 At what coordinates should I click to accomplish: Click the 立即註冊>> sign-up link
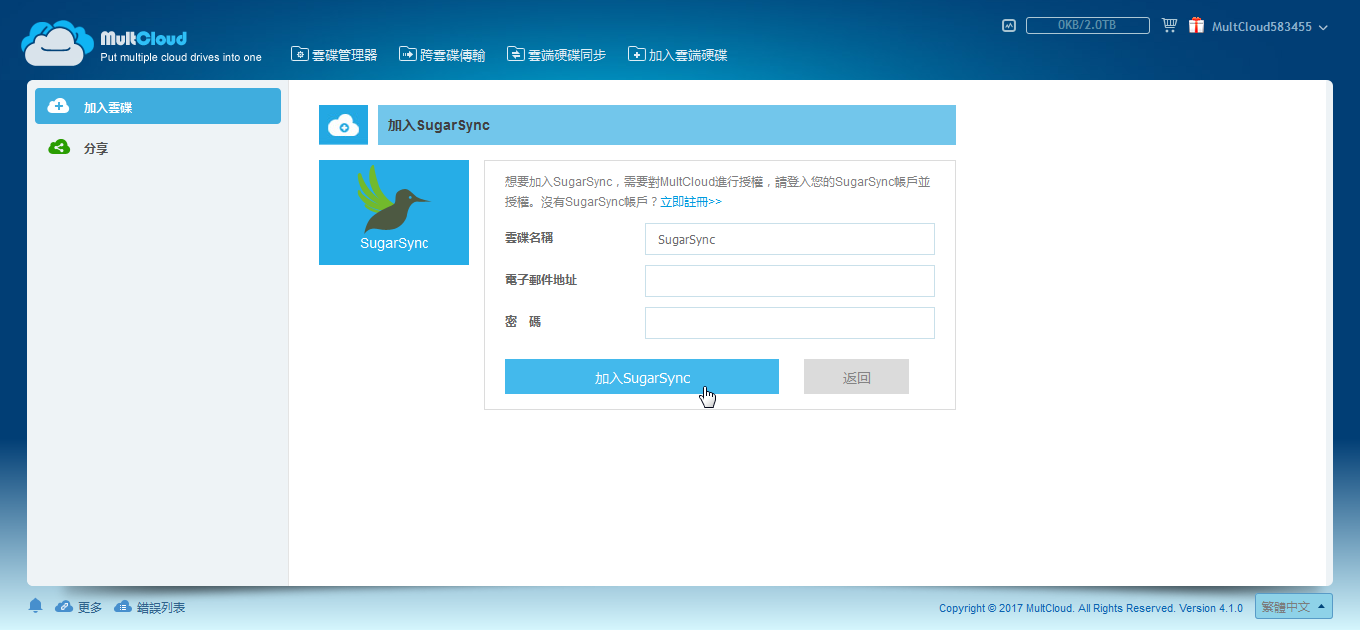pyautogui.click(x=691, y=202)
